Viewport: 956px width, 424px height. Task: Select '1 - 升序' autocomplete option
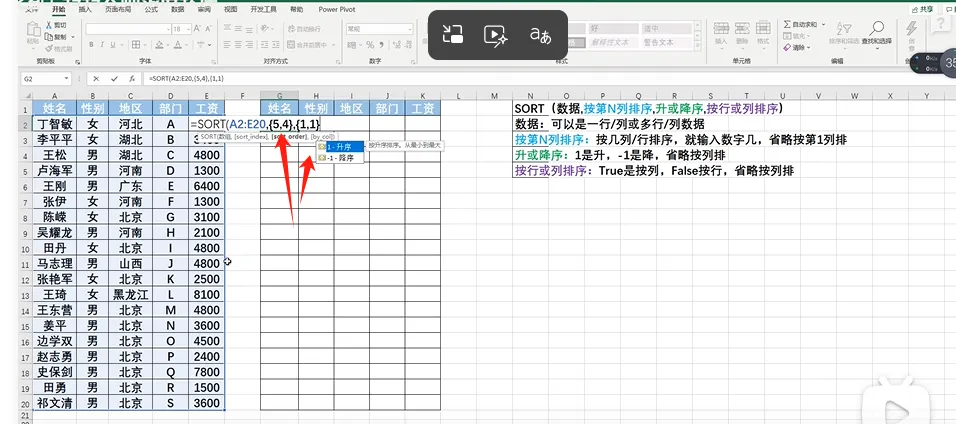pos(340,146)
